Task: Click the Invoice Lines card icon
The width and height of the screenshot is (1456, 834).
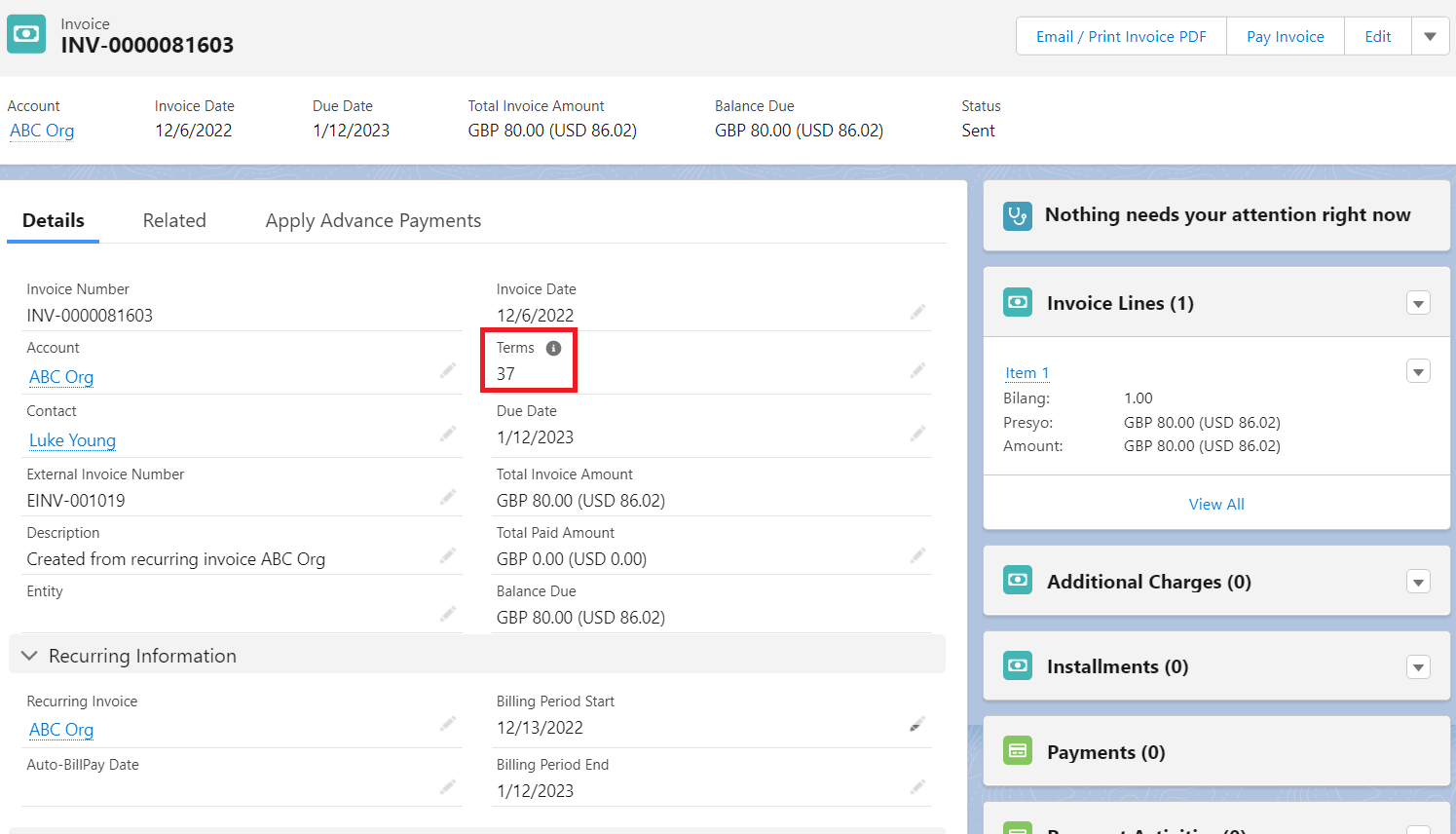Action: (1018, 303)
